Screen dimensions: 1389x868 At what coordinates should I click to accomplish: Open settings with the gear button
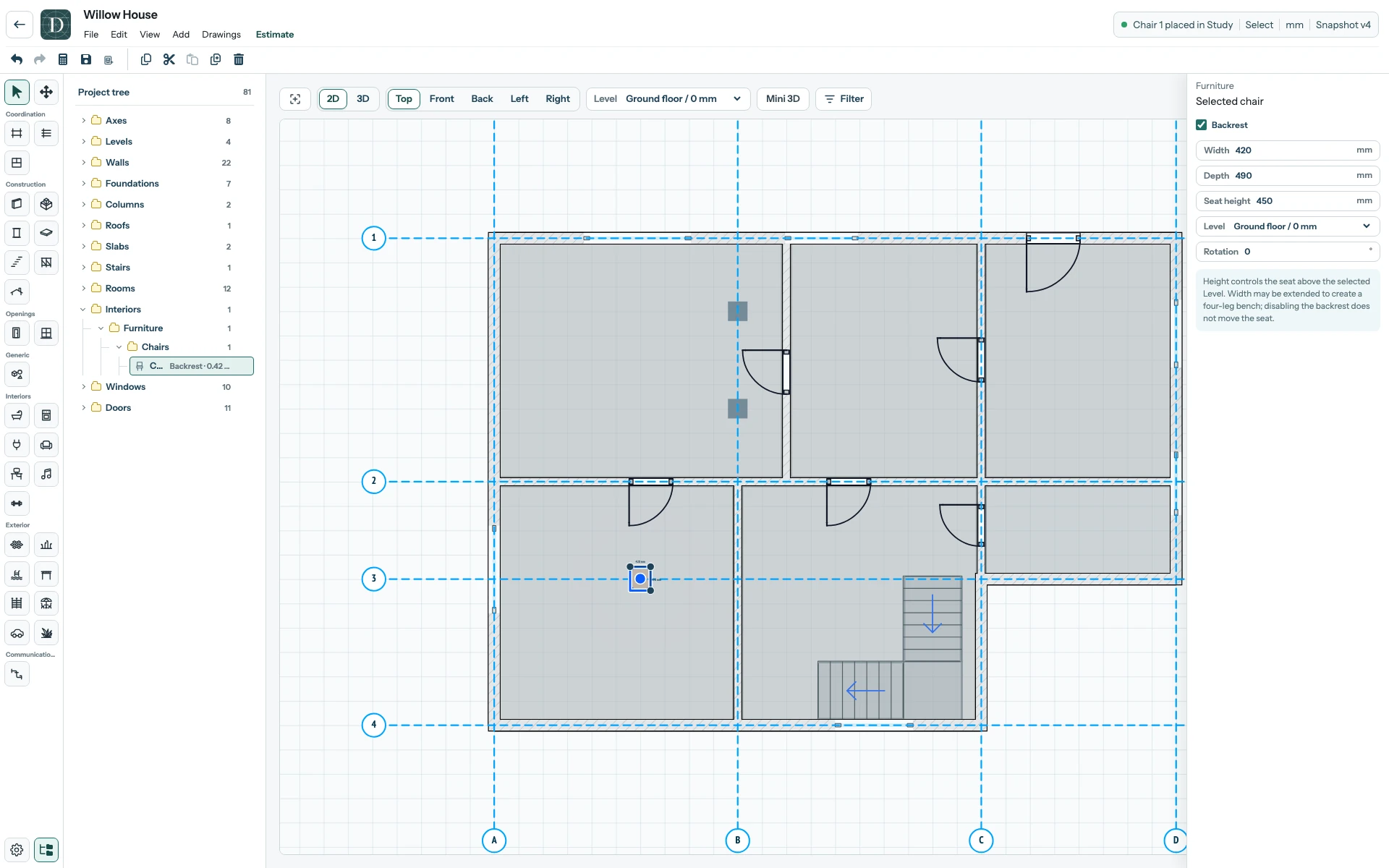[x=17, y=850]
